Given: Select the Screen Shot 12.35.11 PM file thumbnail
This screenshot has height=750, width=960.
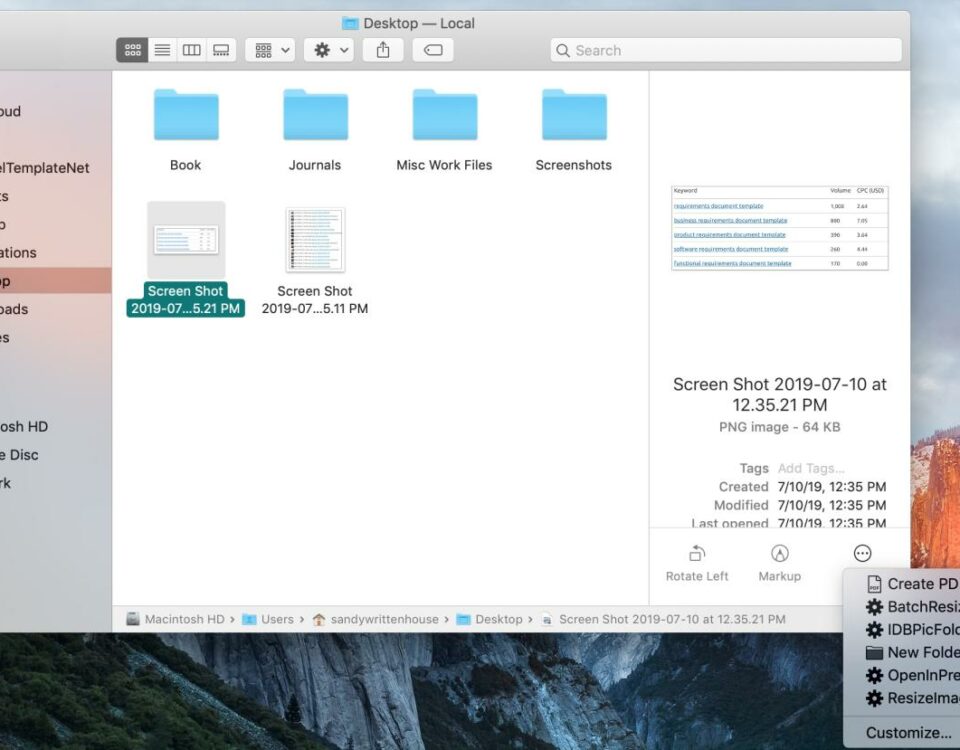Looking at the screenshot, I should point(315,239).
